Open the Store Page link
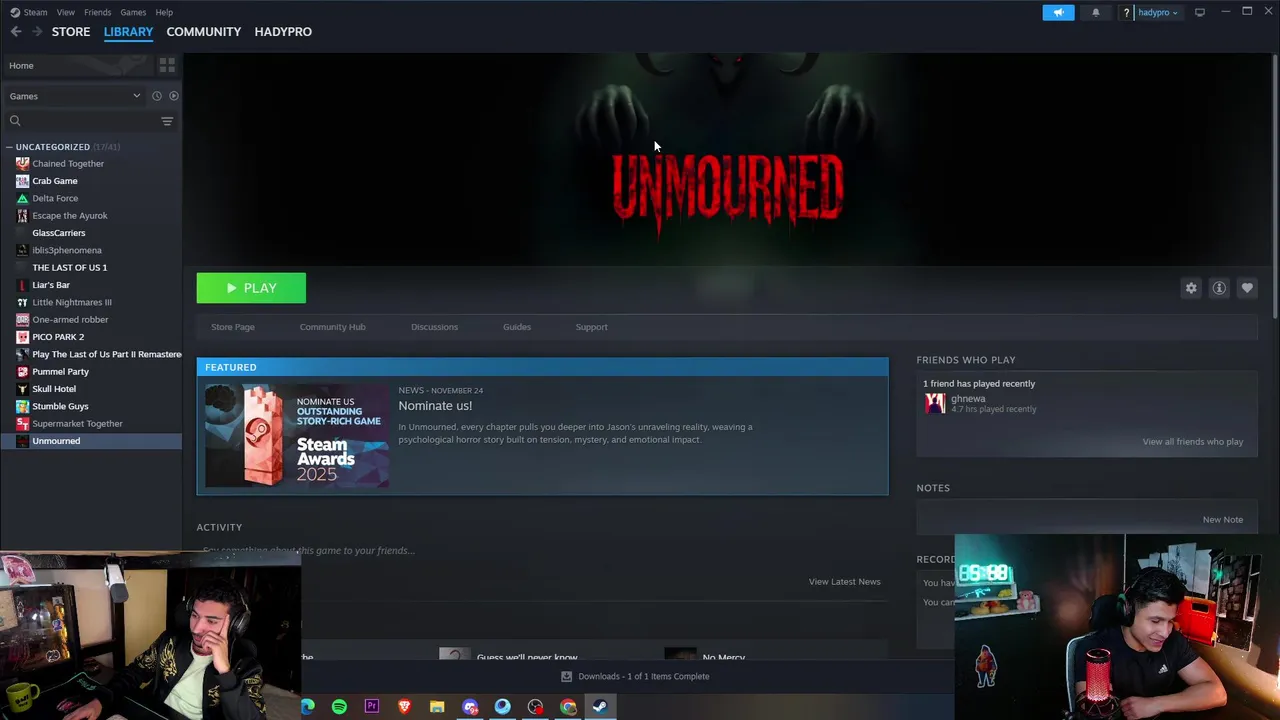 [x=233, y=327]
